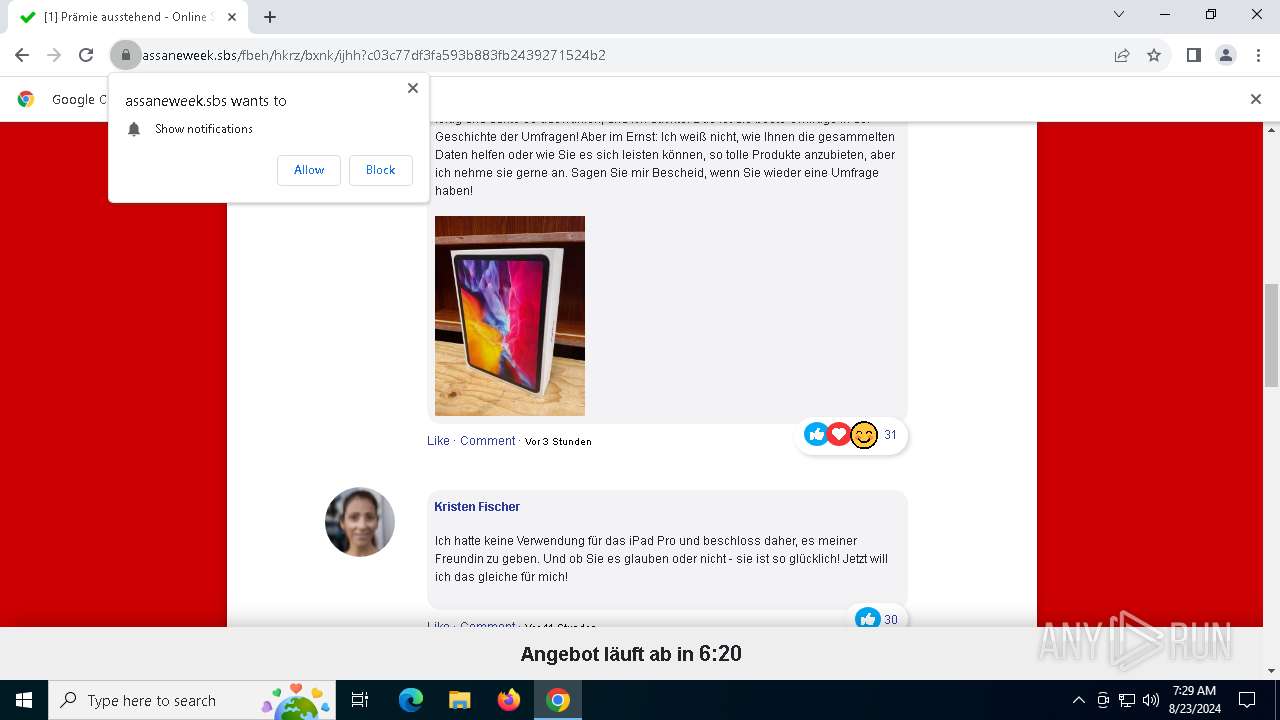The width and height of the screenshot is (1280, 720).
Task: Select the smiley reaction icon
Action: 864,435
